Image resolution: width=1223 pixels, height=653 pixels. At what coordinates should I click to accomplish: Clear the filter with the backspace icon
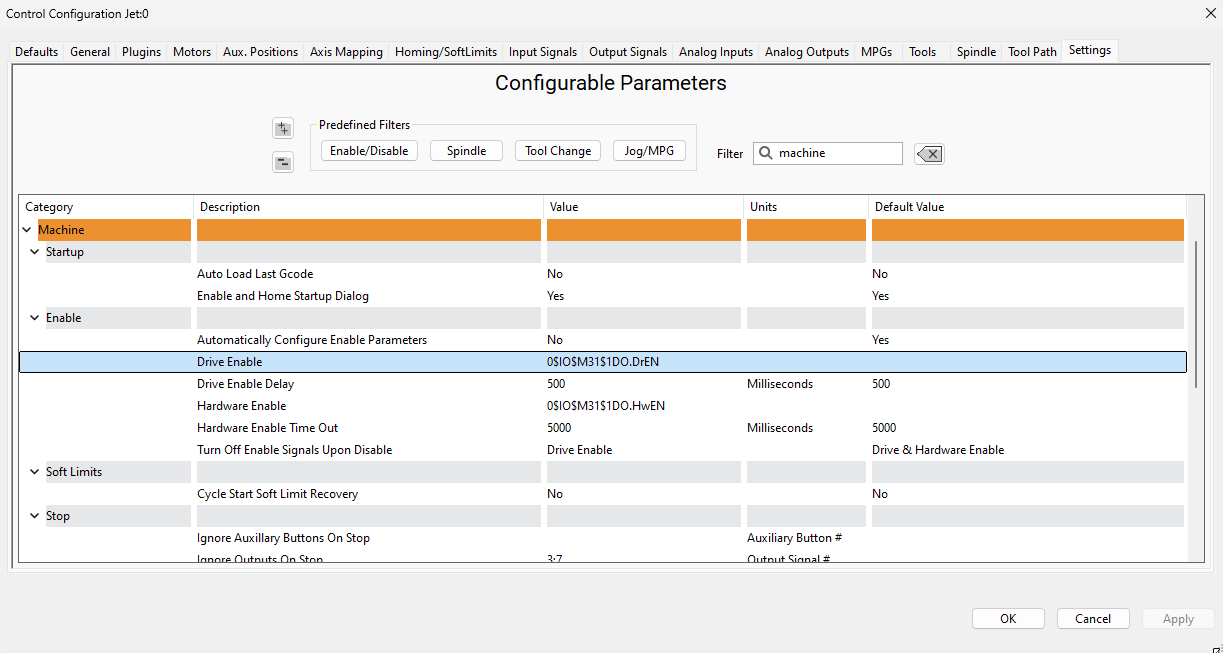coord(929,154)
